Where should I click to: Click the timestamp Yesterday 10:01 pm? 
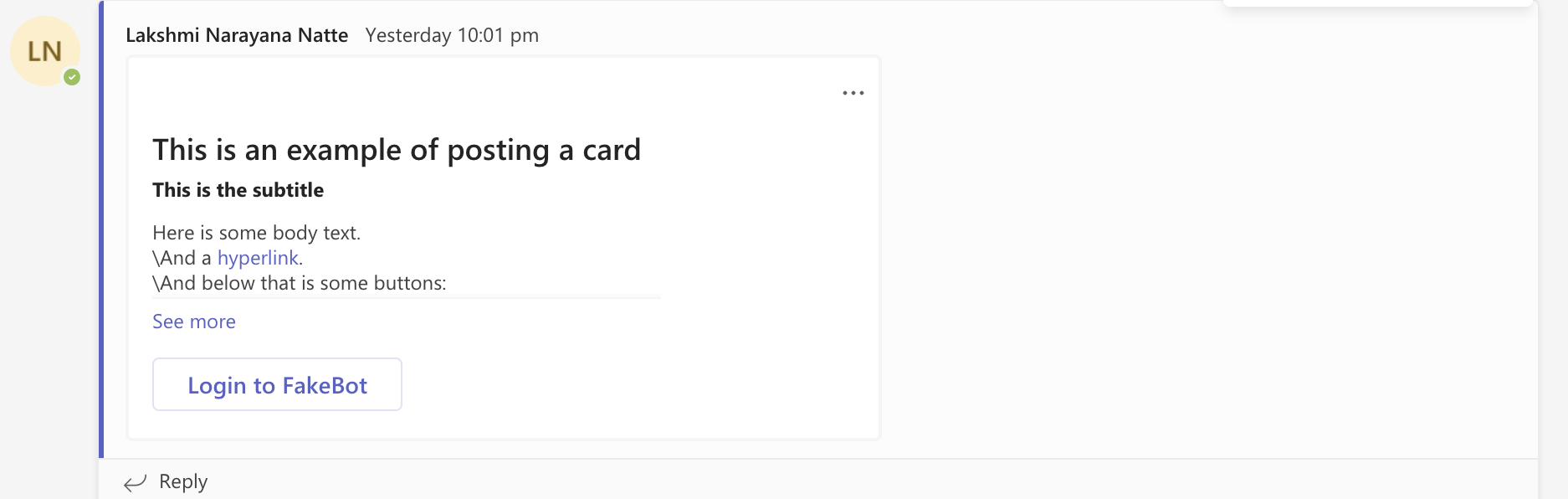point(451,35)
